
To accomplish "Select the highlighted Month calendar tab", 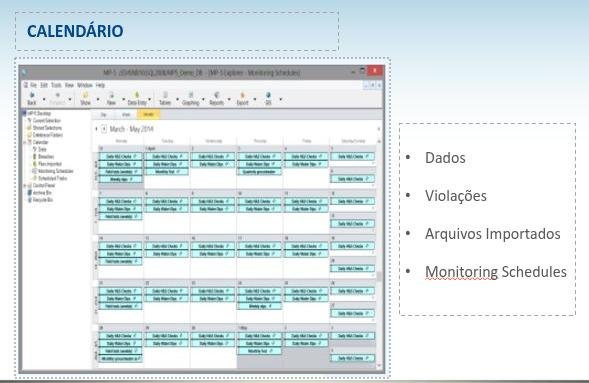I will pos(148,115).
